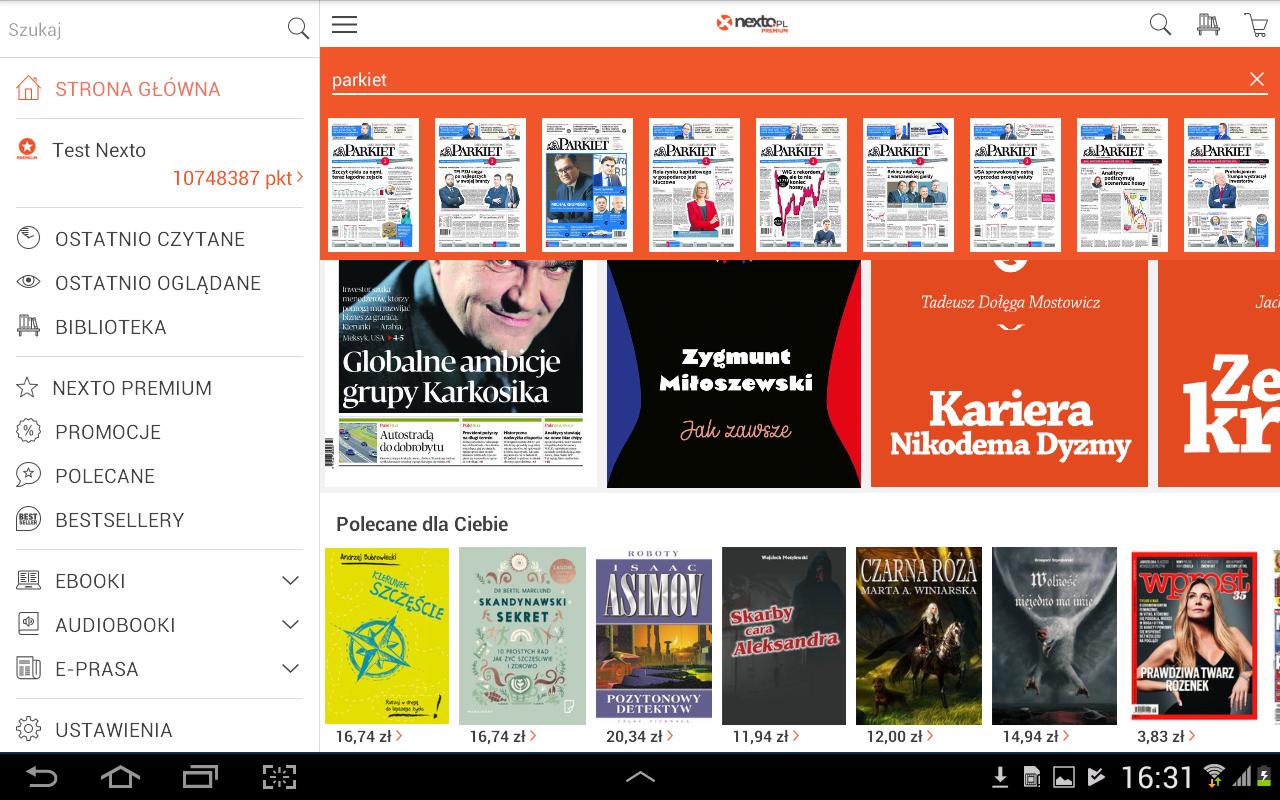Tap the 12,00 zł price link
Image resolution: width=1280 pixels, height=800 pixels.
(x=900, y=737)
